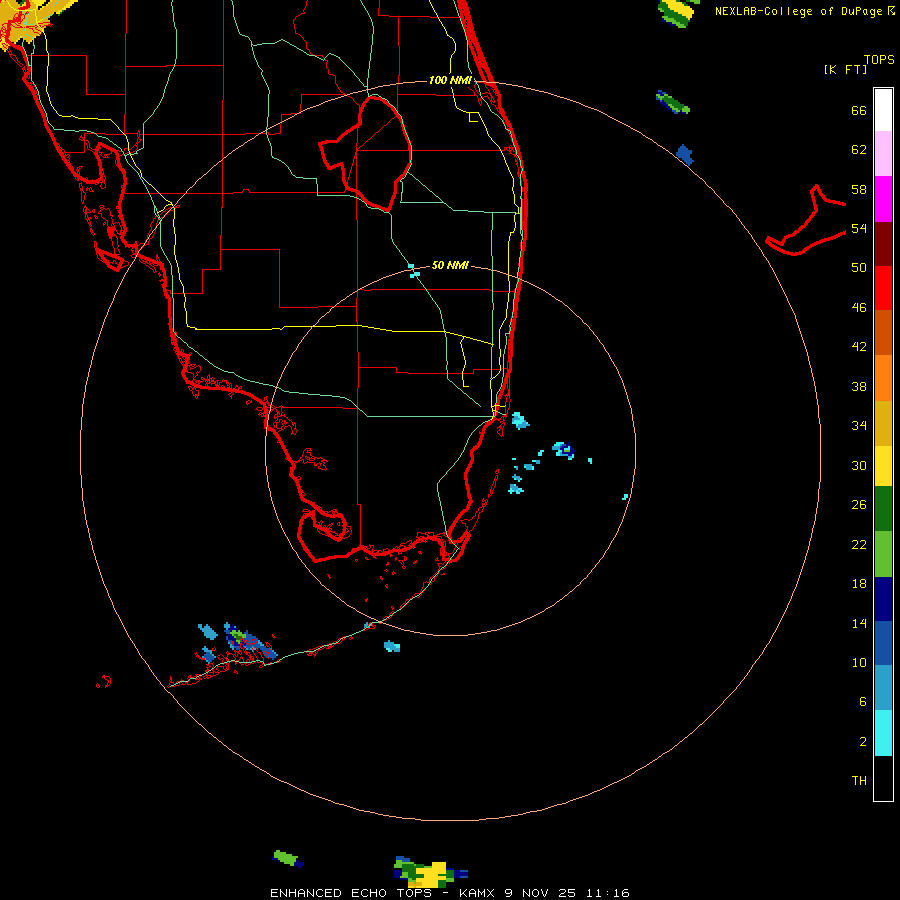Click the legend value 58
Screen dimensions: 900x900
coord(859,189)
